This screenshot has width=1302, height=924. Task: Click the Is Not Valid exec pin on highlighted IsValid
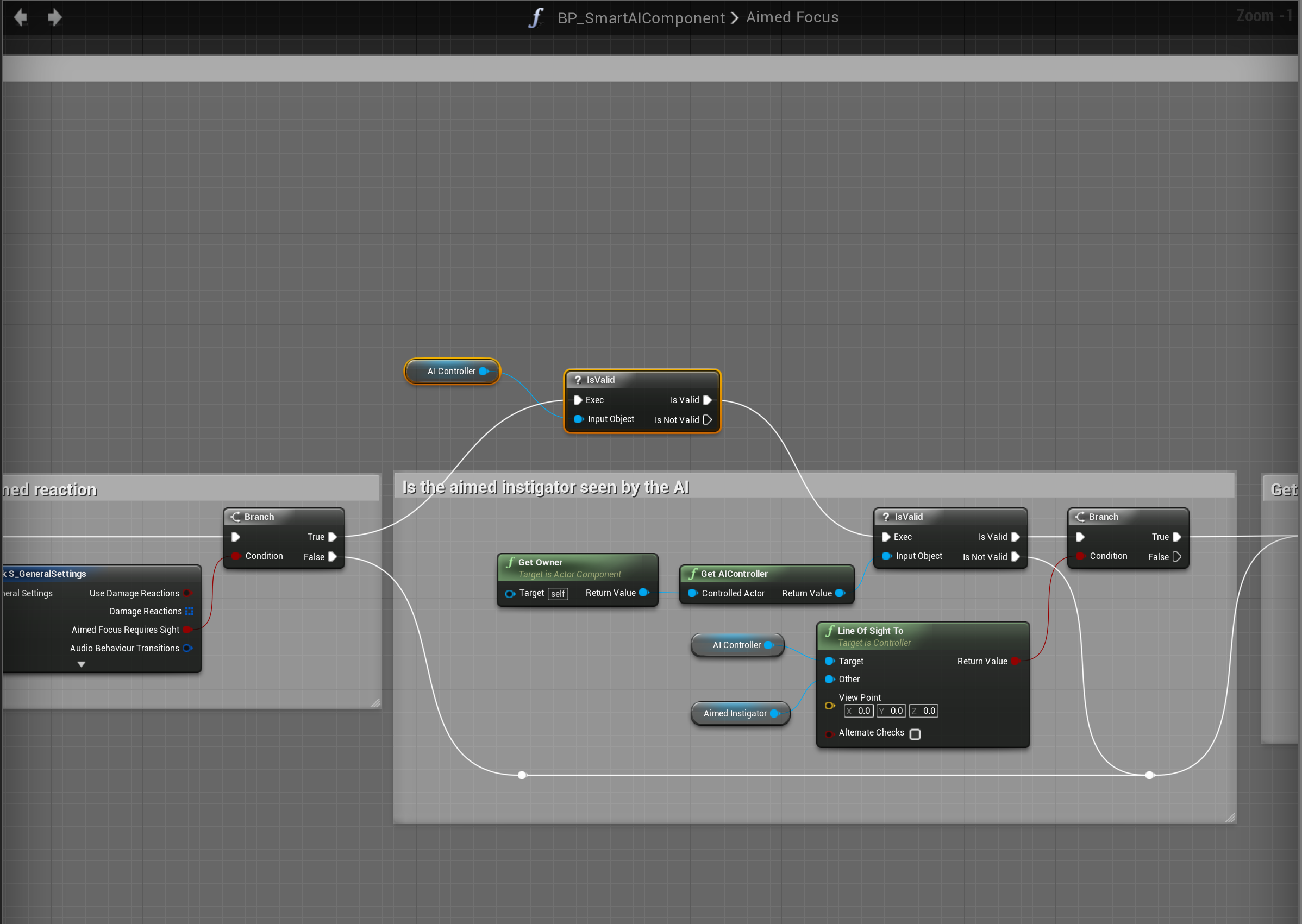pos(708,420)
